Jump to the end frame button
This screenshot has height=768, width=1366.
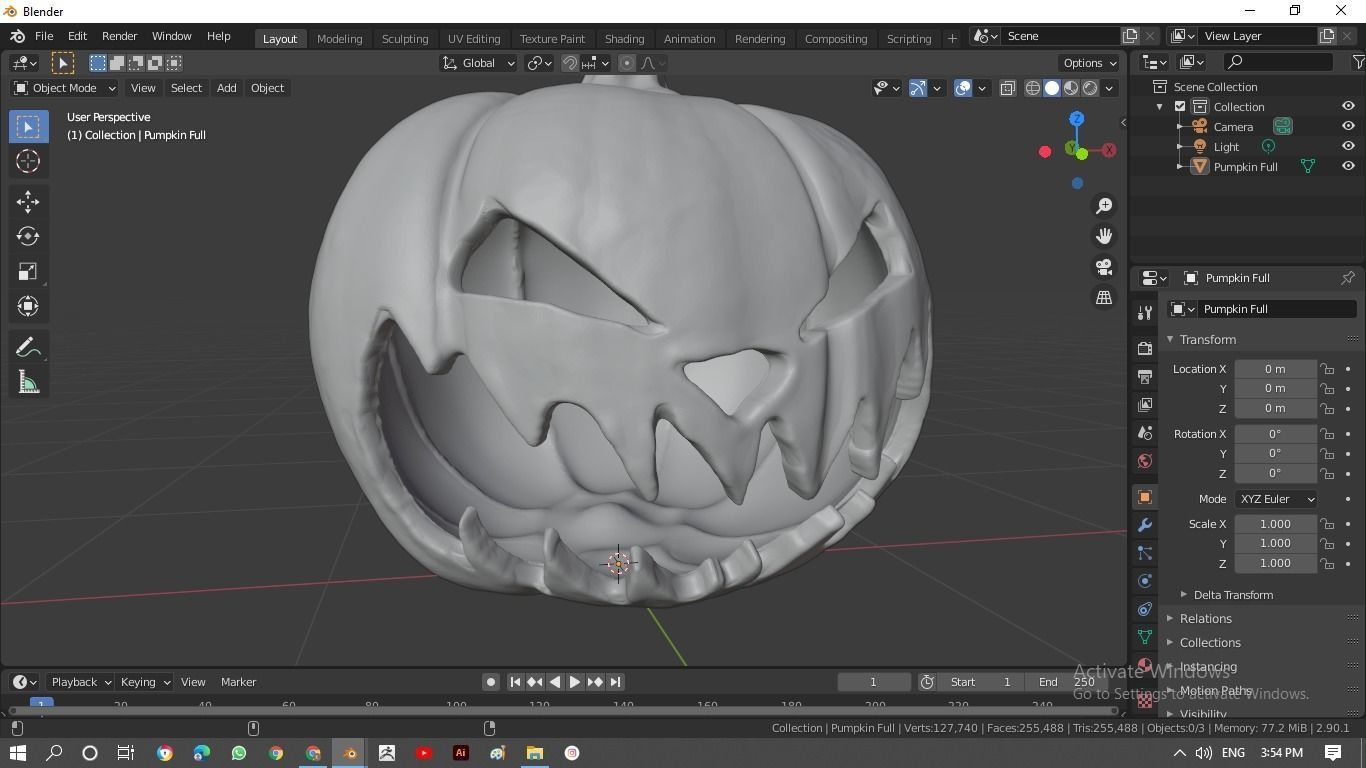pos(615,682)
